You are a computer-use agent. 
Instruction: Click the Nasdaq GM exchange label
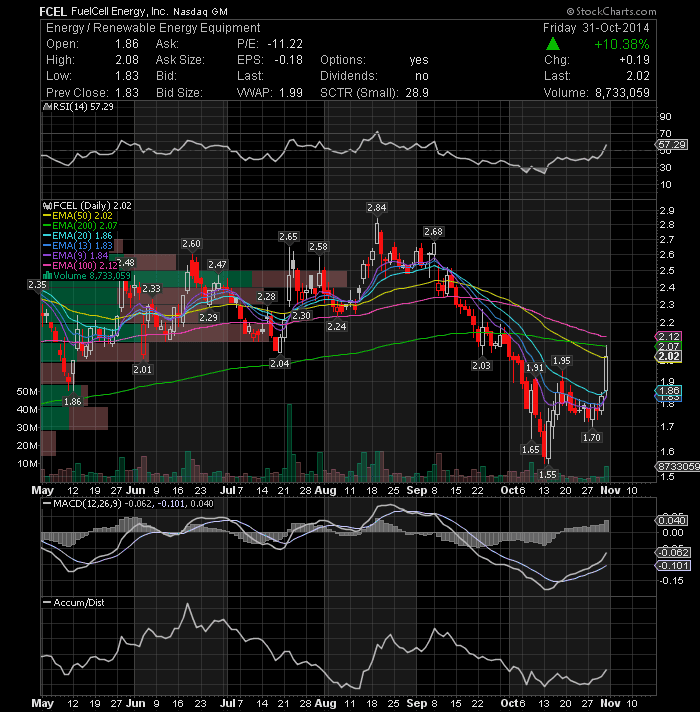pos(200,12)
